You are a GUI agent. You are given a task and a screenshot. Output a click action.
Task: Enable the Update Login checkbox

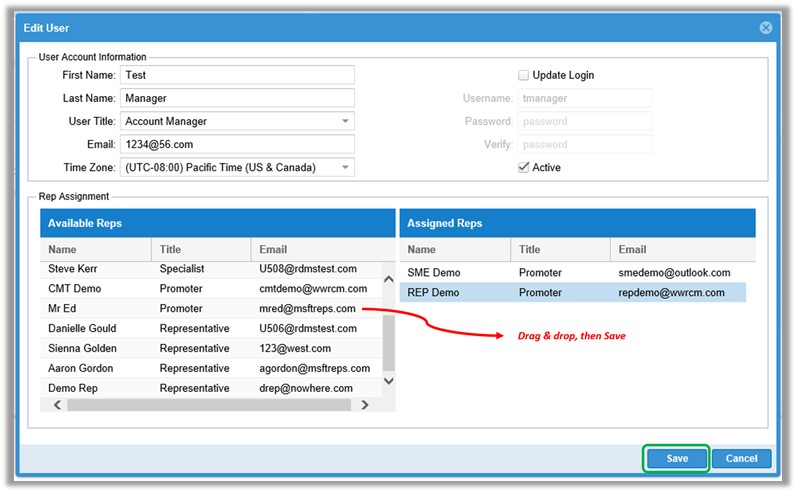(523, 75)
